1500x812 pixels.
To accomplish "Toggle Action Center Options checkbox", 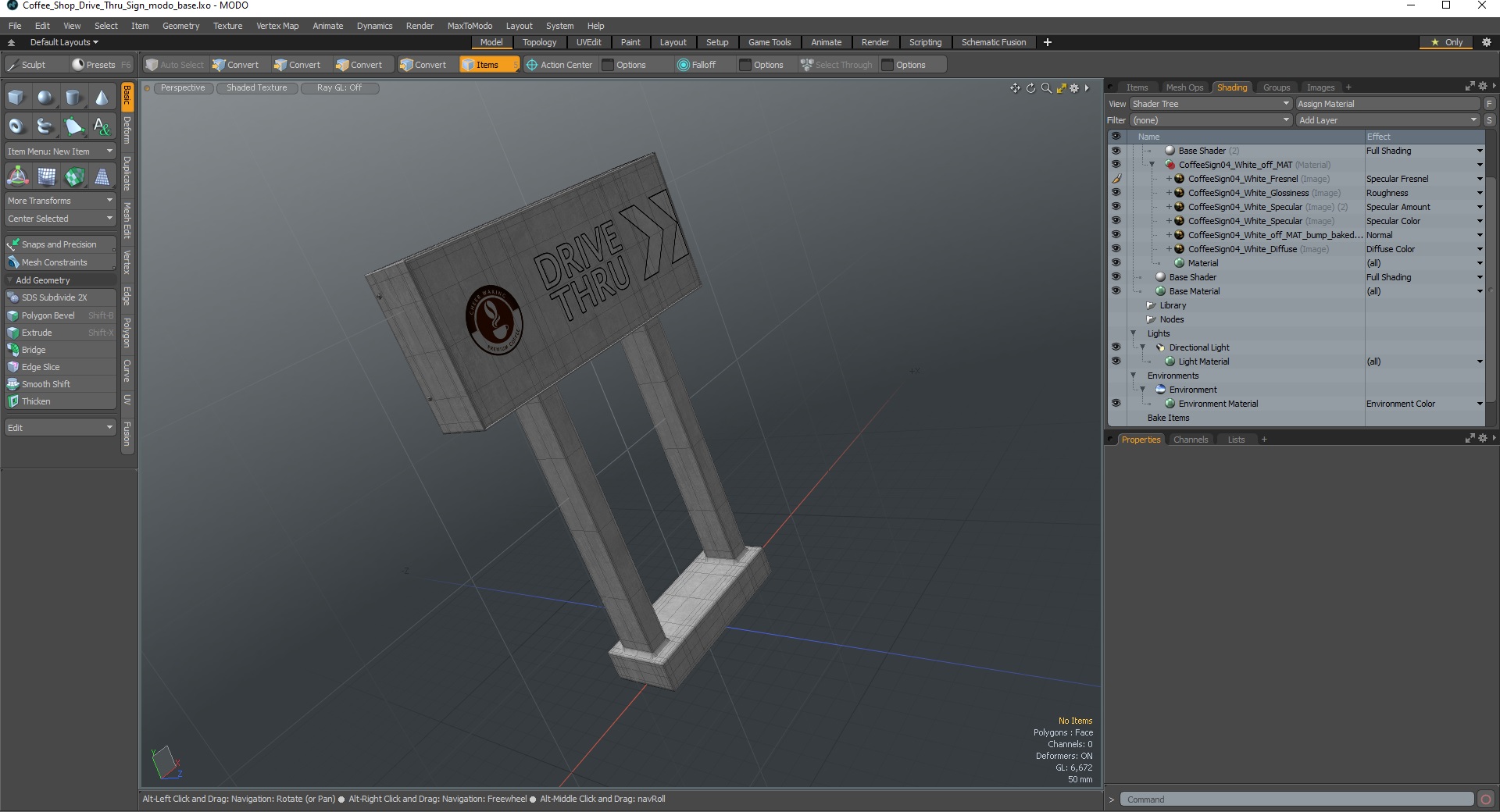I will click(x=607, y=65).
